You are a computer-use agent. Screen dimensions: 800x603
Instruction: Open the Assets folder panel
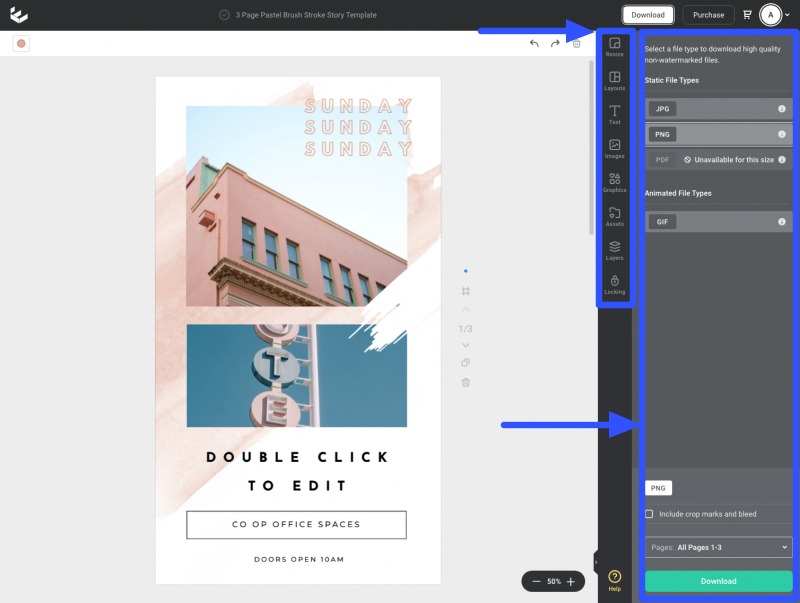click(614, 216)
